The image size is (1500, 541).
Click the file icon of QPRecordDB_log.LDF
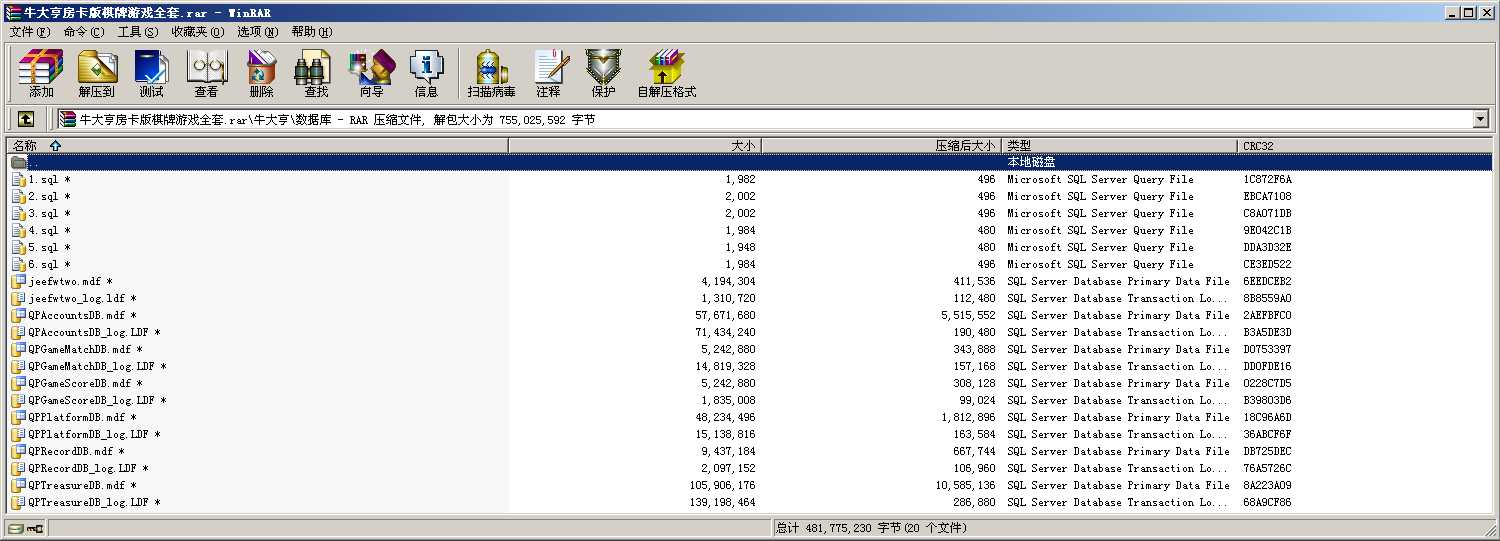18,469
